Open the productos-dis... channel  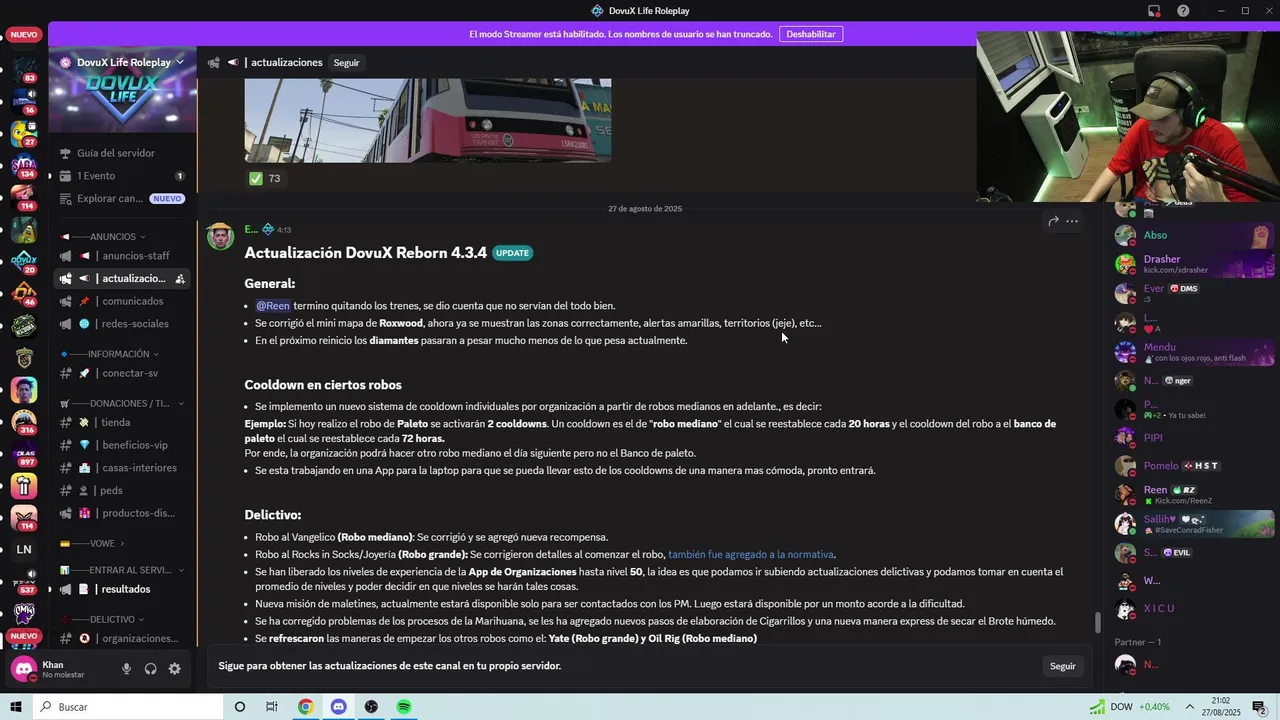click(122, 513)
